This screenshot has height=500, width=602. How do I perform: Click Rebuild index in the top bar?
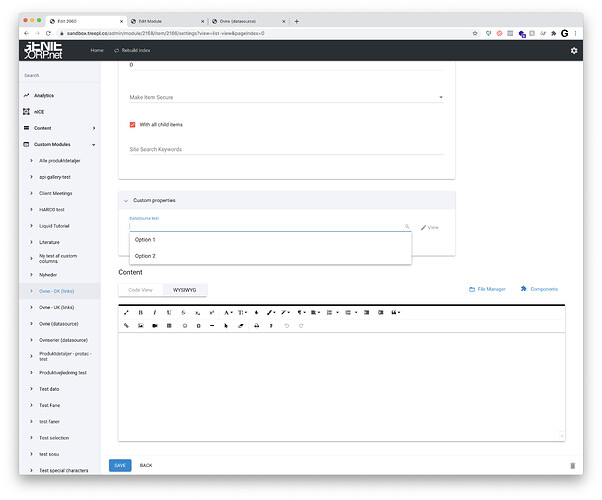pyautogui.click(x=133, y=50)
